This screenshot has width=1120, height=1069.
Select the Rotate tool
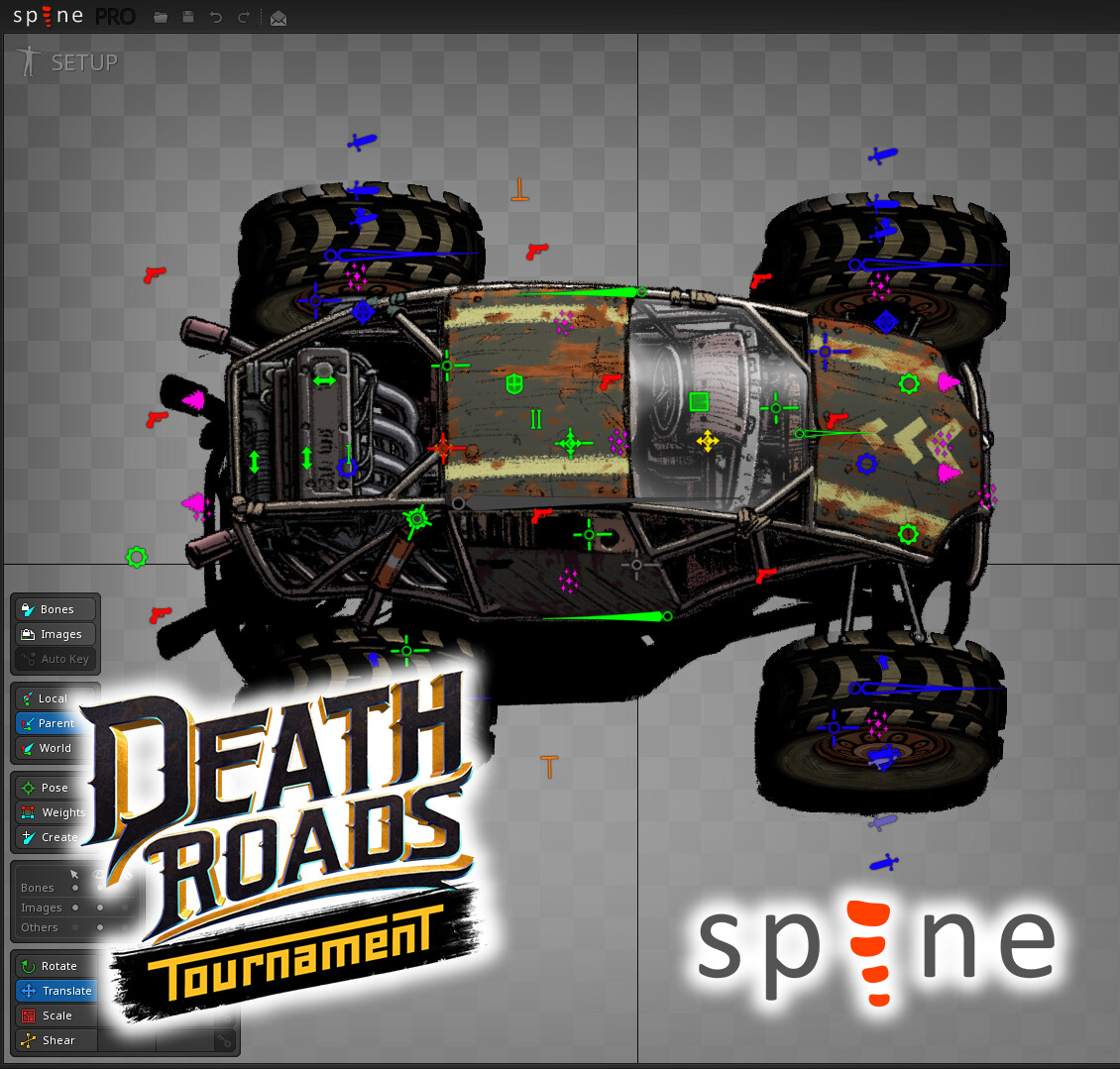tap(55, 965)
